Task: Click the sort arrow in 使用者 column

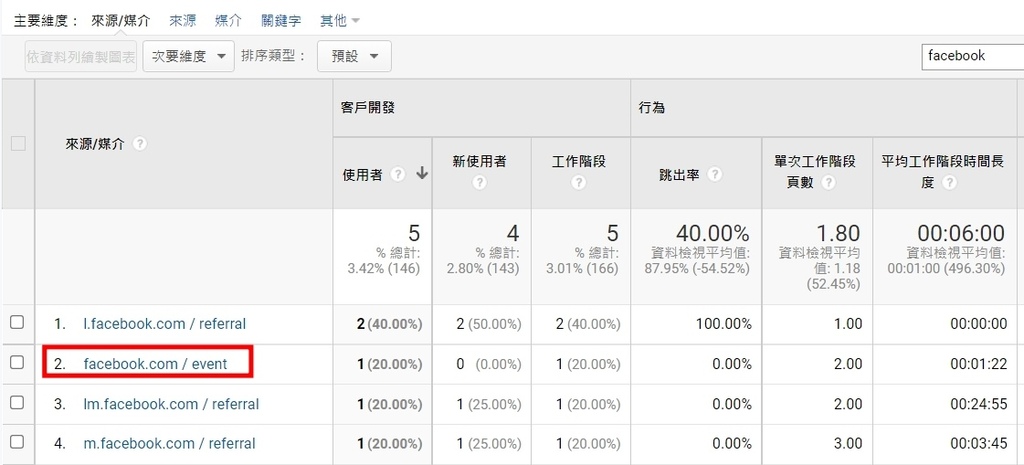Action: [x=422, y=173]
